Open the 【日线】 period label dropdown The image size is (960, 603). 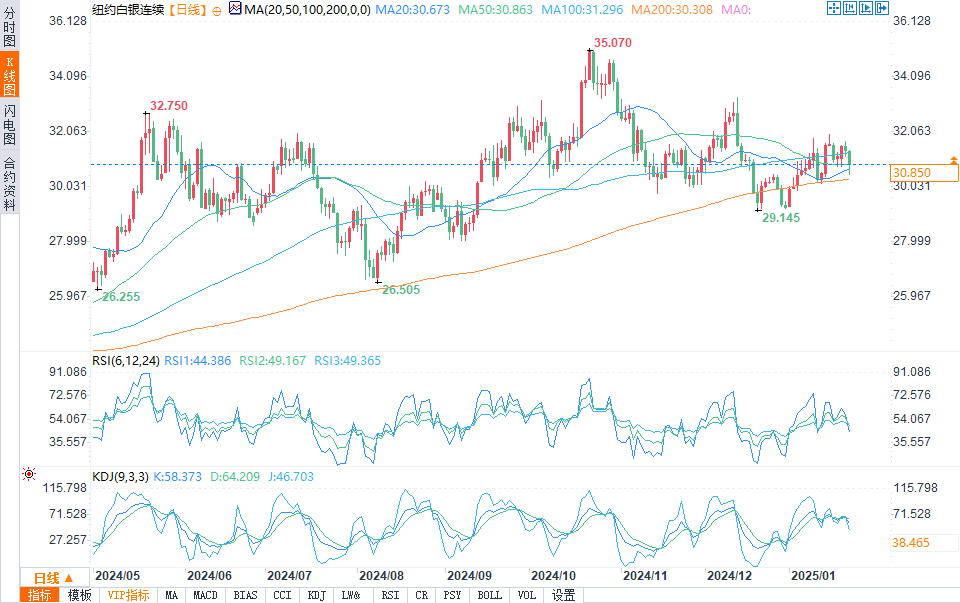pyautogui.click(x=188, y=10)
